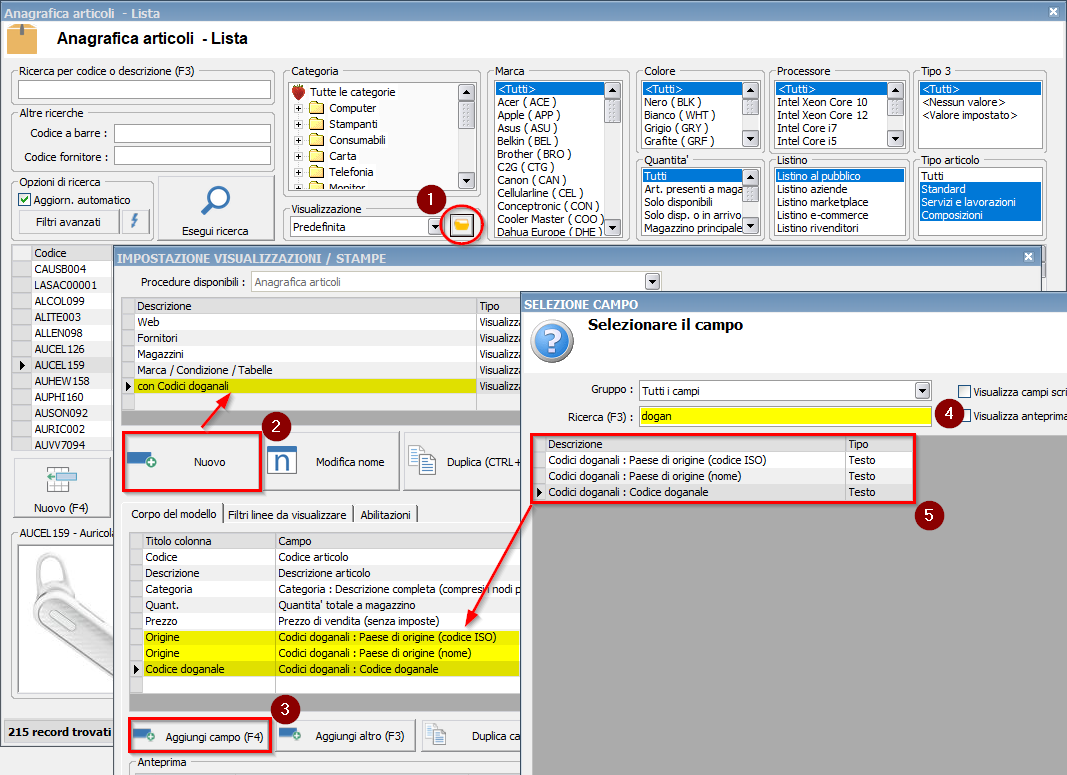
Task: Click the Categoria list scrollbar down arrow
Action: [x=466, y=180]
